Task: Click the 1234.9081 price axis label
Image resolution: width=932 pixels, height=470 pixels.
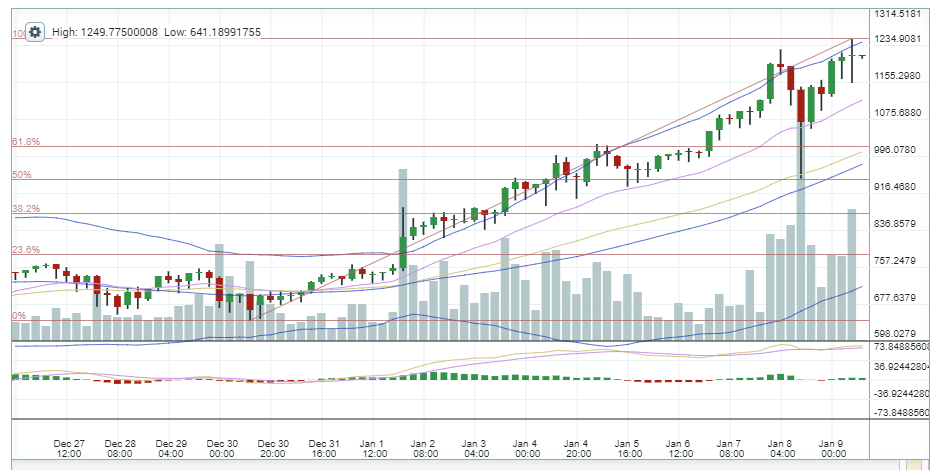Action: (897, 39)
